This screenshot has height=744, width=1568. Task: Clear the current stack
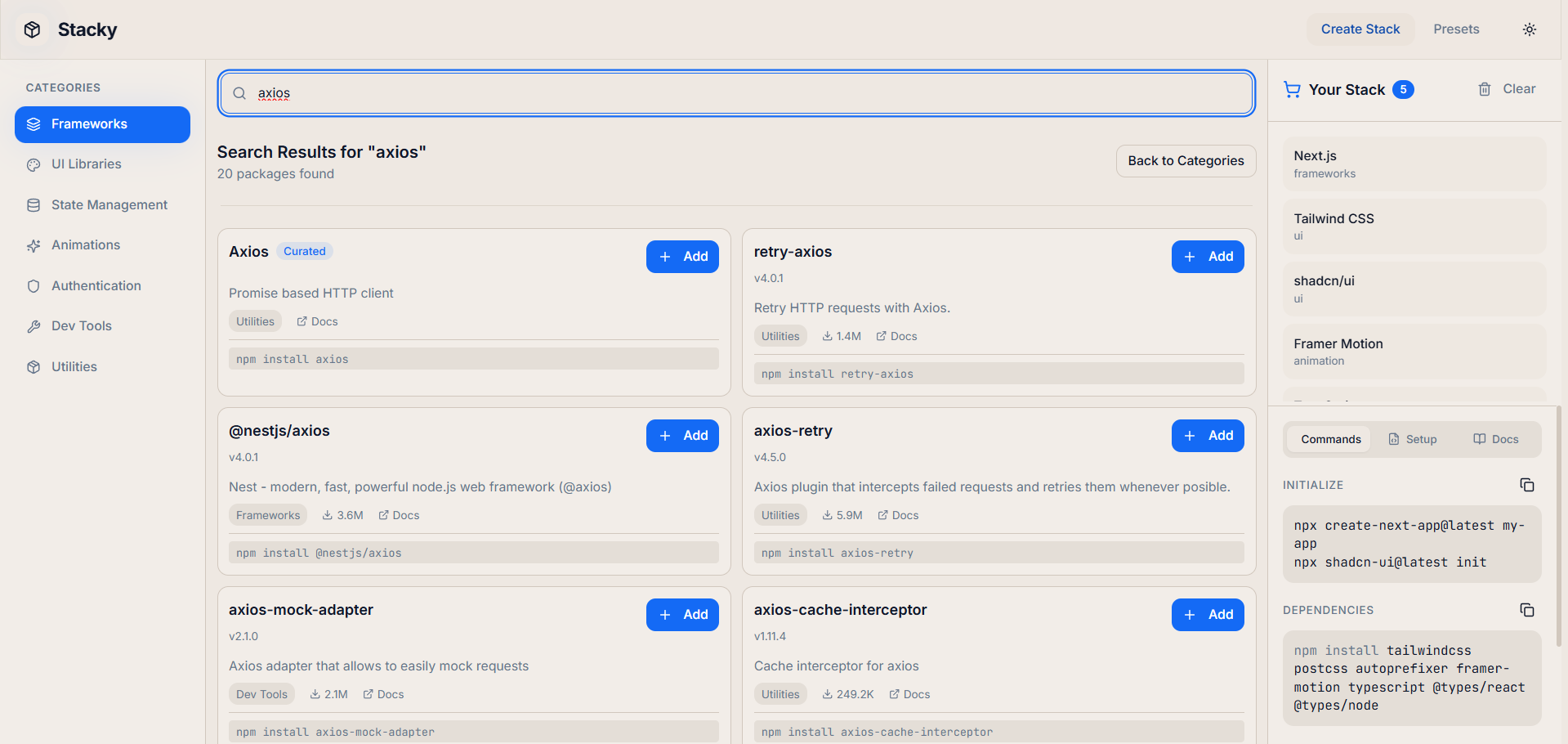tap(1507, 89)
